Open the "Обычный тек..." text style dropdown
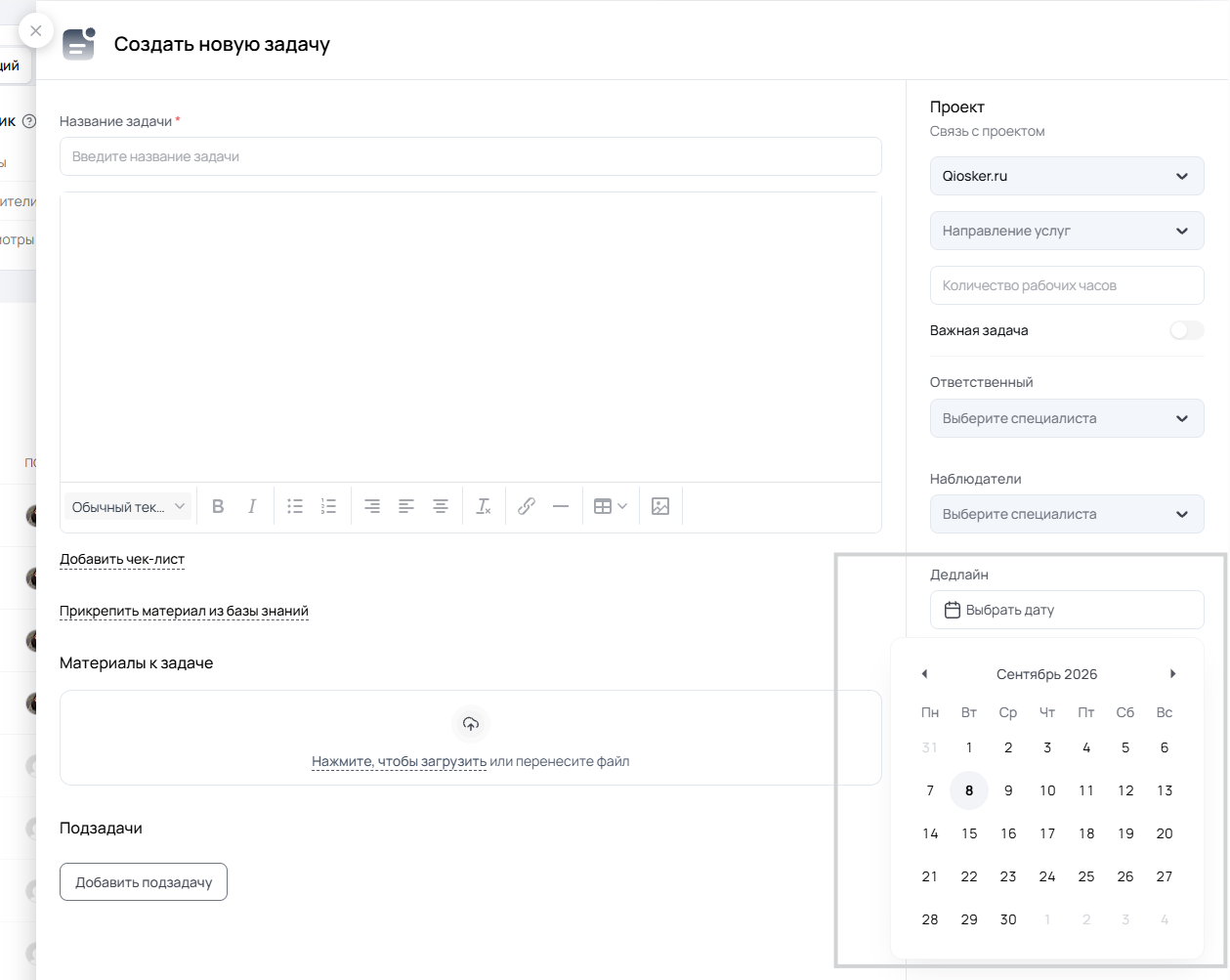Screen dimensions: 1230x980 [x=128, y=506]
